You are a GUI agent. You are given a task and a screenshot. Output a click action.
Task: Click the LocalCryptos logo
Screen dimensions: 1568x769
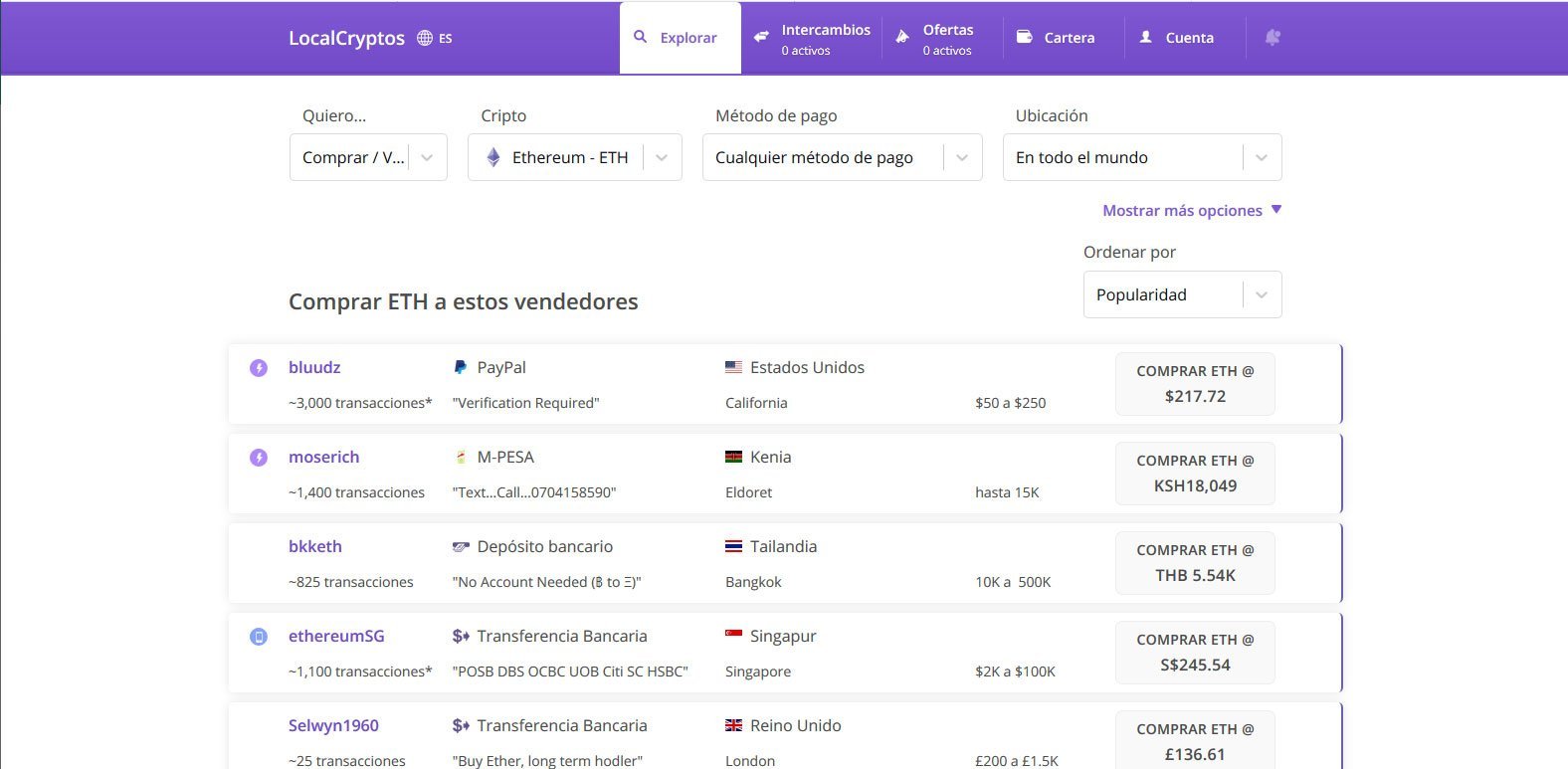click(x=346, y=38)
